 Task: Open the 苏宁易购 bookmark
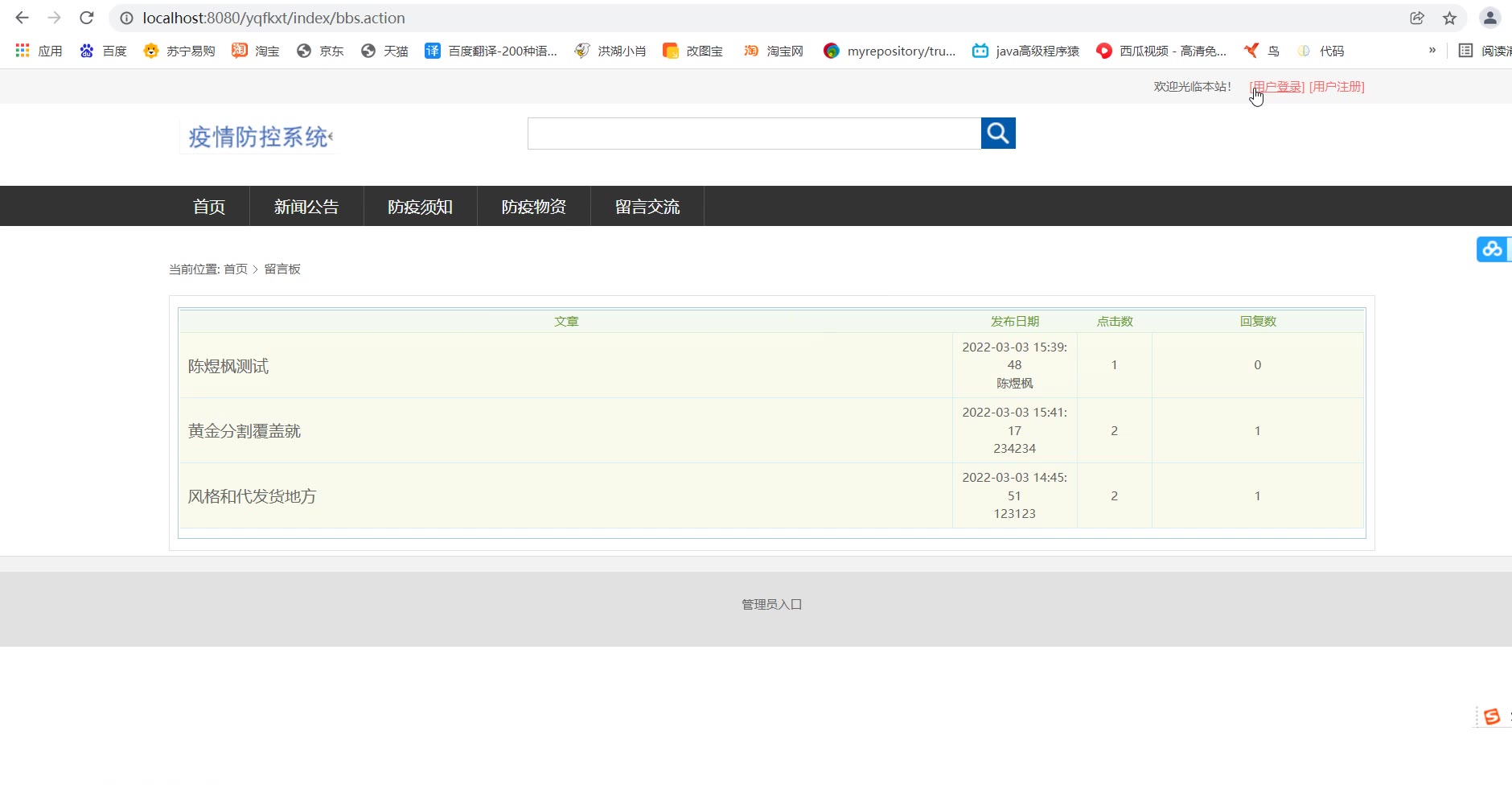tap(179, 51)
